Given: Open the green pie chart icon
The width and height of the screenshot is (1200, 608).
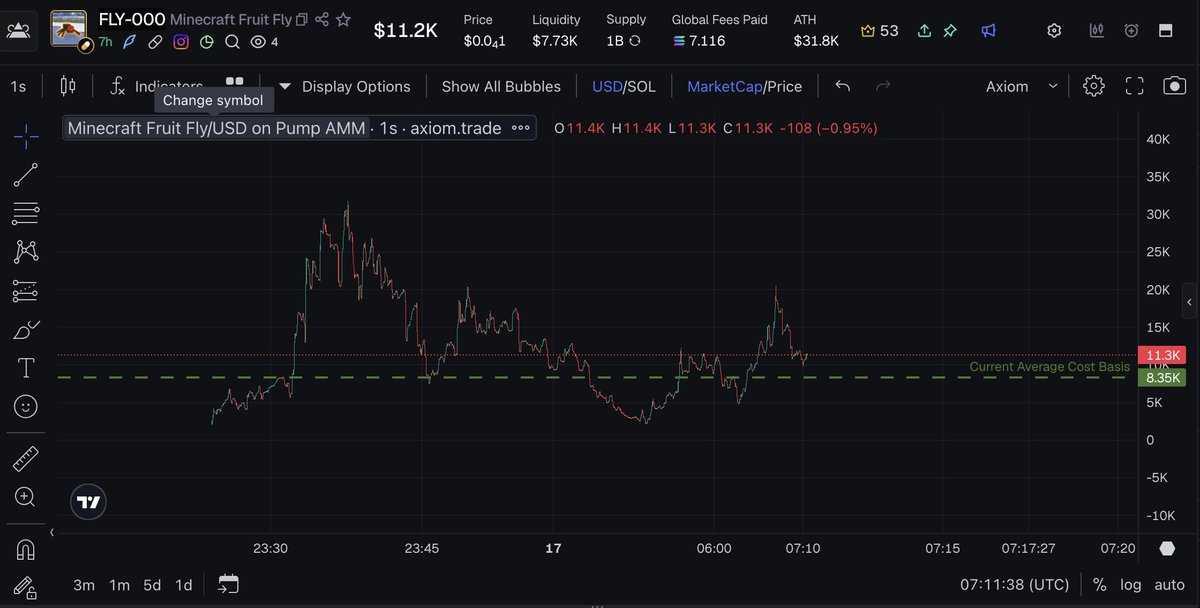Looking at the screenshot, I should 206,42.
